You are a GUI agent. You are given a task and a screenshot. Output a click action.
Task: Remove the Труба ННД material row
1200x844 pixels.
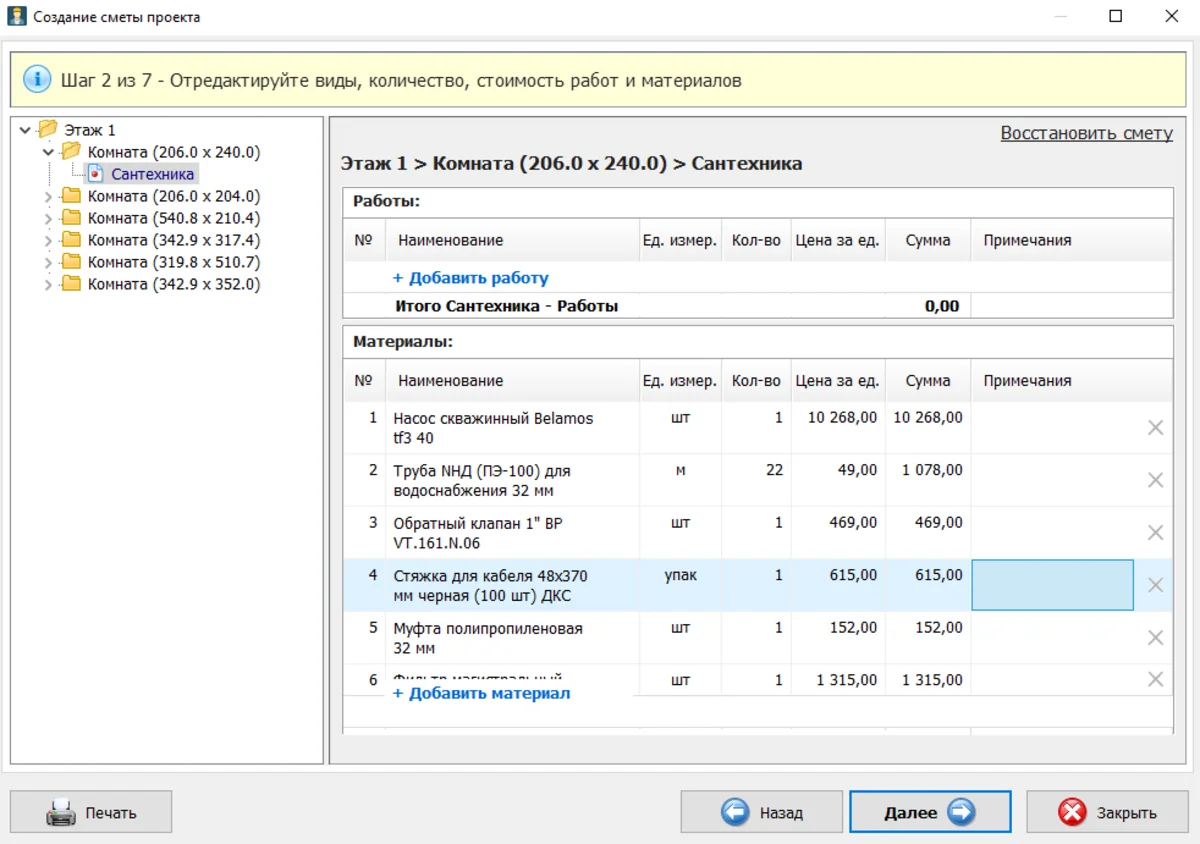point(1155,480)
